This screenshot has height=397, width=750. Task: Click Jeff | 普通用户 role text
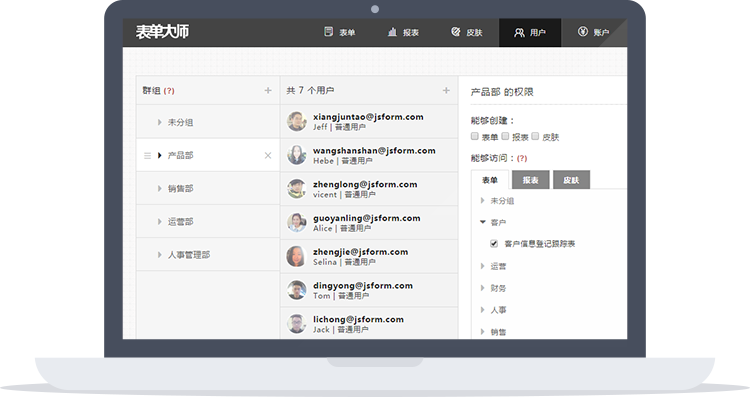click(x=340, y=127)
